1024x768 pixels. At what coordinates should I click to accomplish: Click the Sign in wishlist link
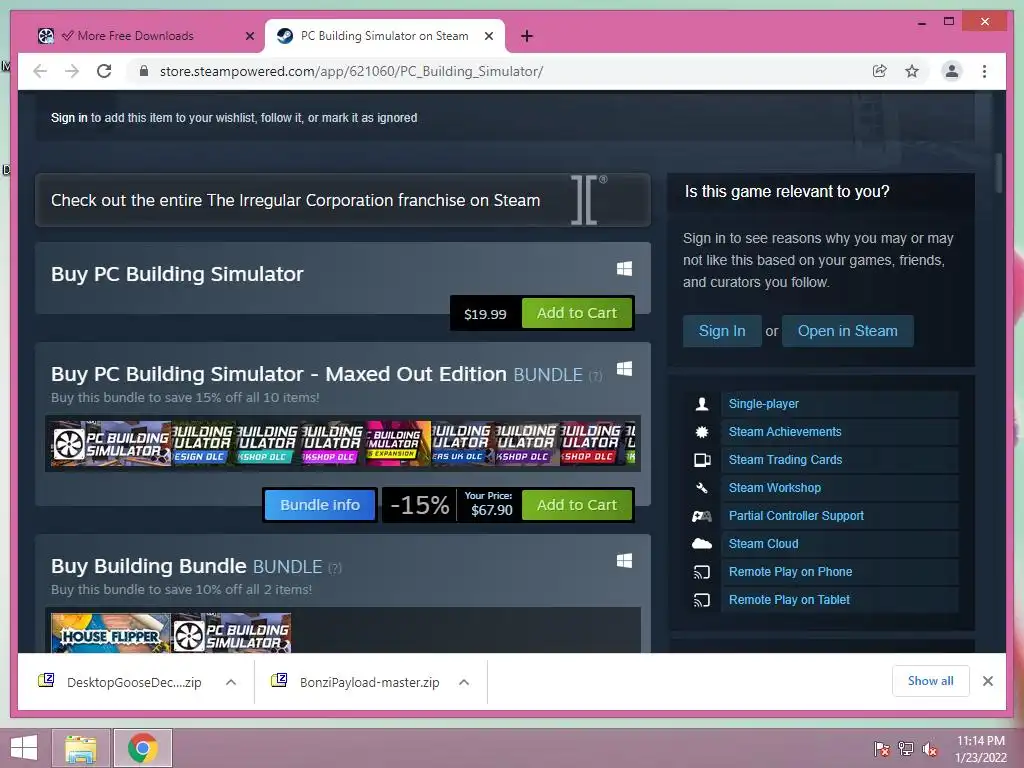click(x=69, y=118)
